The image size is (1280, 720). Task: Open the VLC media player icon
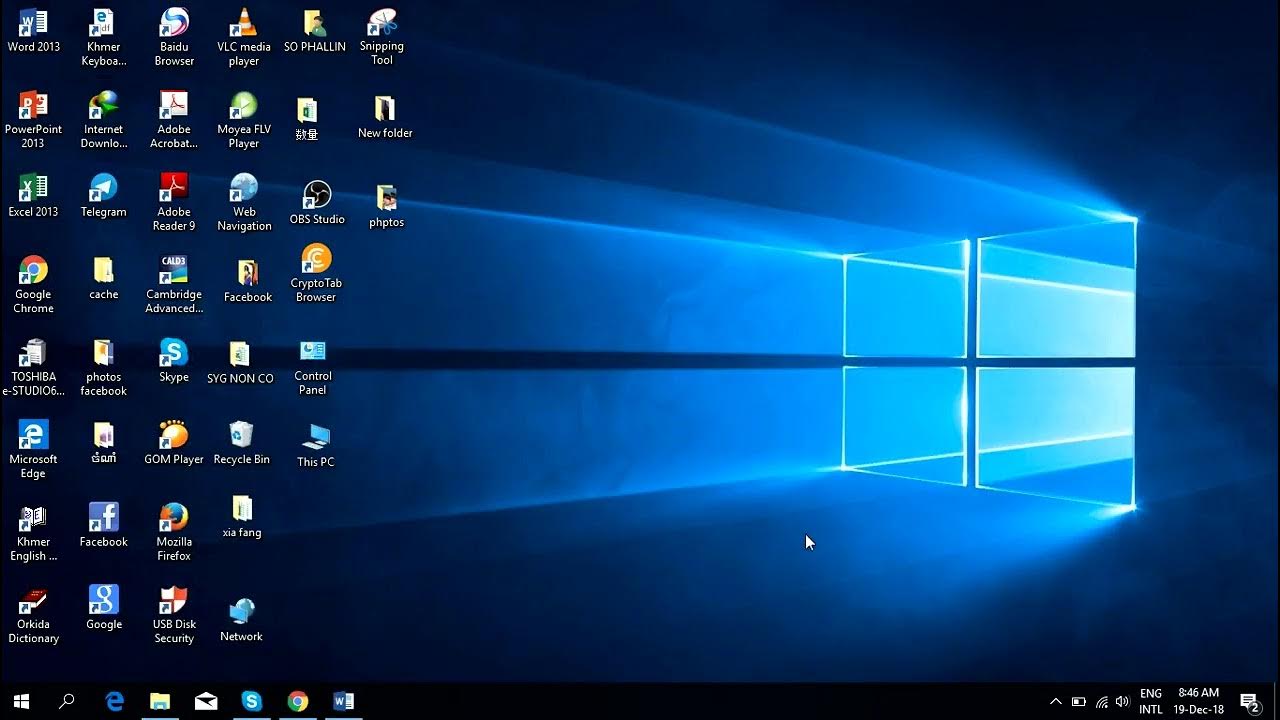click(x=244, y=38)
